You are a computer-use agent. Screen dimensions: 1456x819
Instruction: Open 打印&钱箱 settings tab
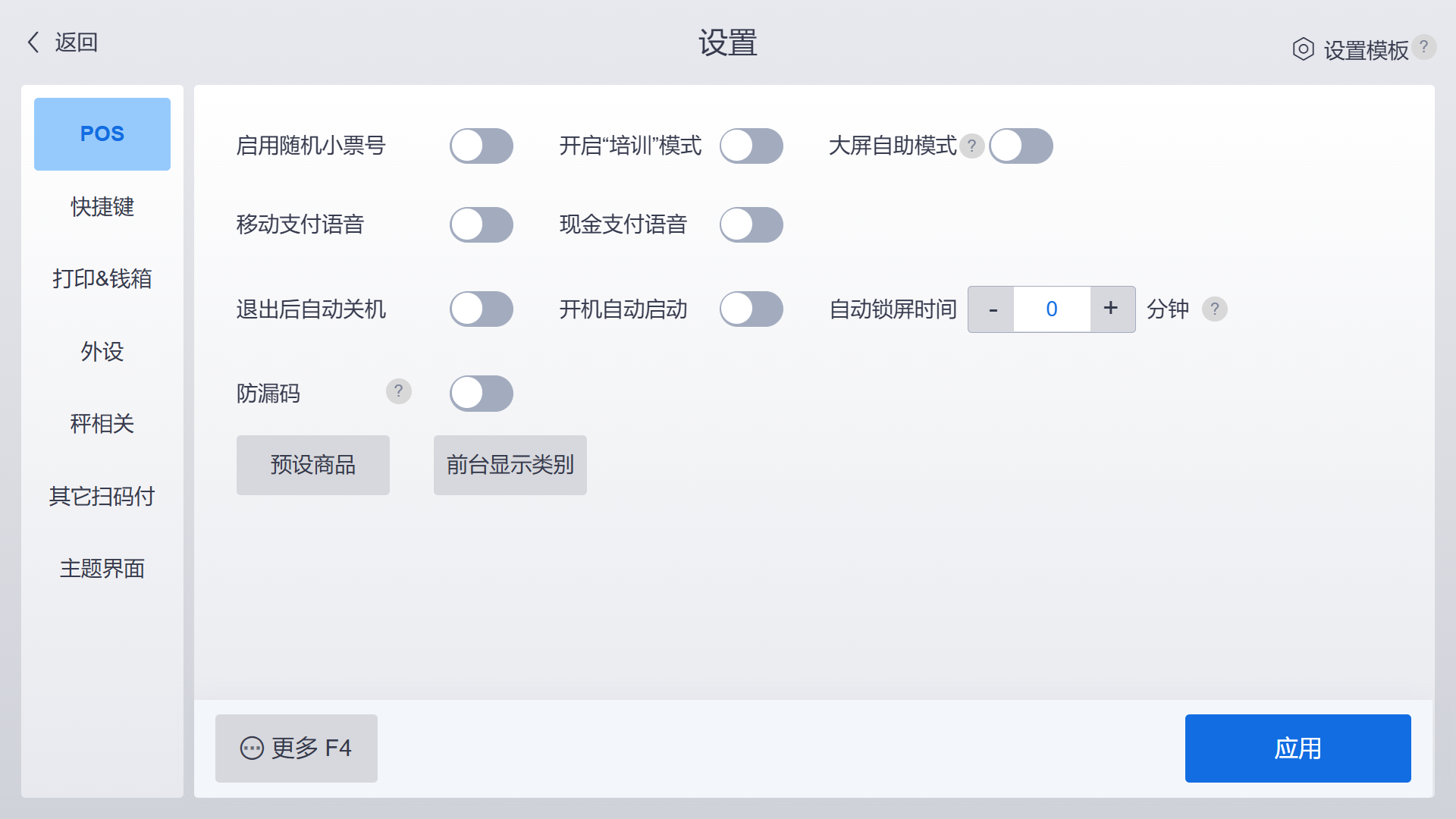point(102,278)
